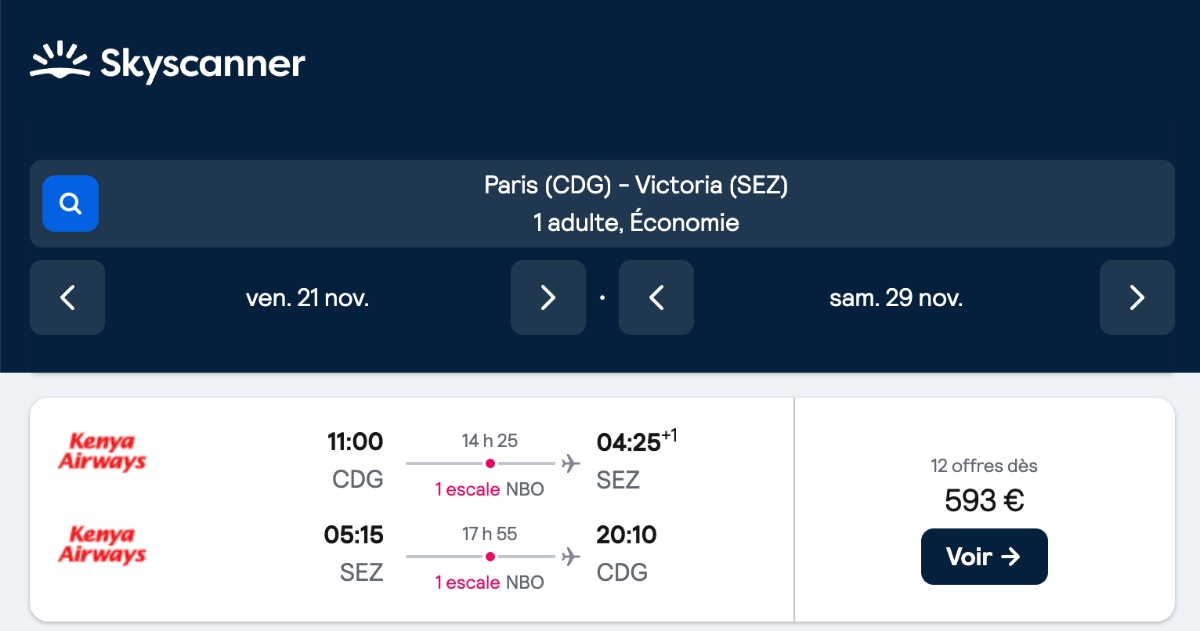Go to previous return date
The width and height of the screenshot is (1200, 631).
(x=656, y=298)
